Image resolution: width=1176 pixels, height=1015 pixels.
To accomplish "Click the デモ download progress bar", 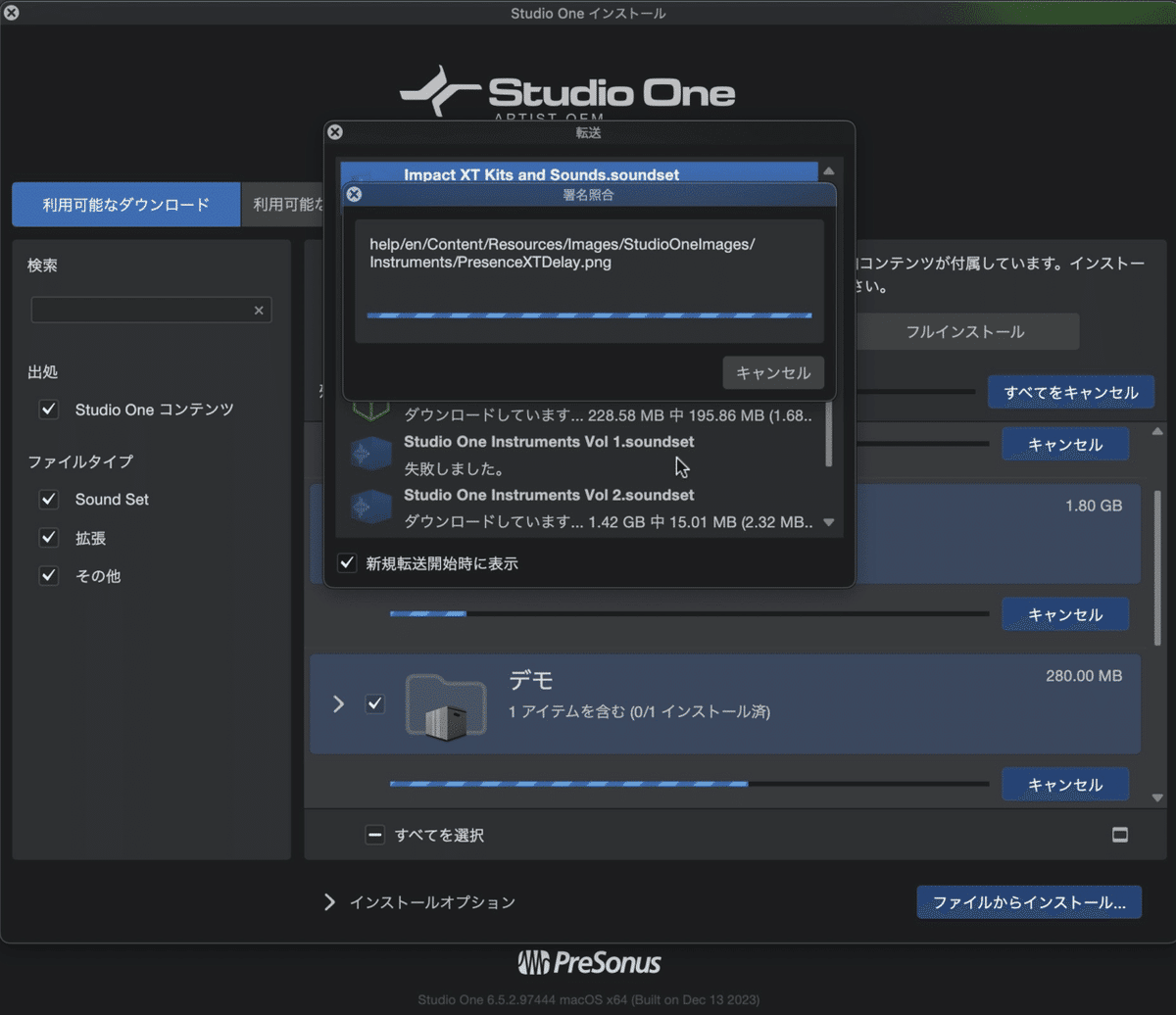I will pyautogui.click(x=689, y=784).
